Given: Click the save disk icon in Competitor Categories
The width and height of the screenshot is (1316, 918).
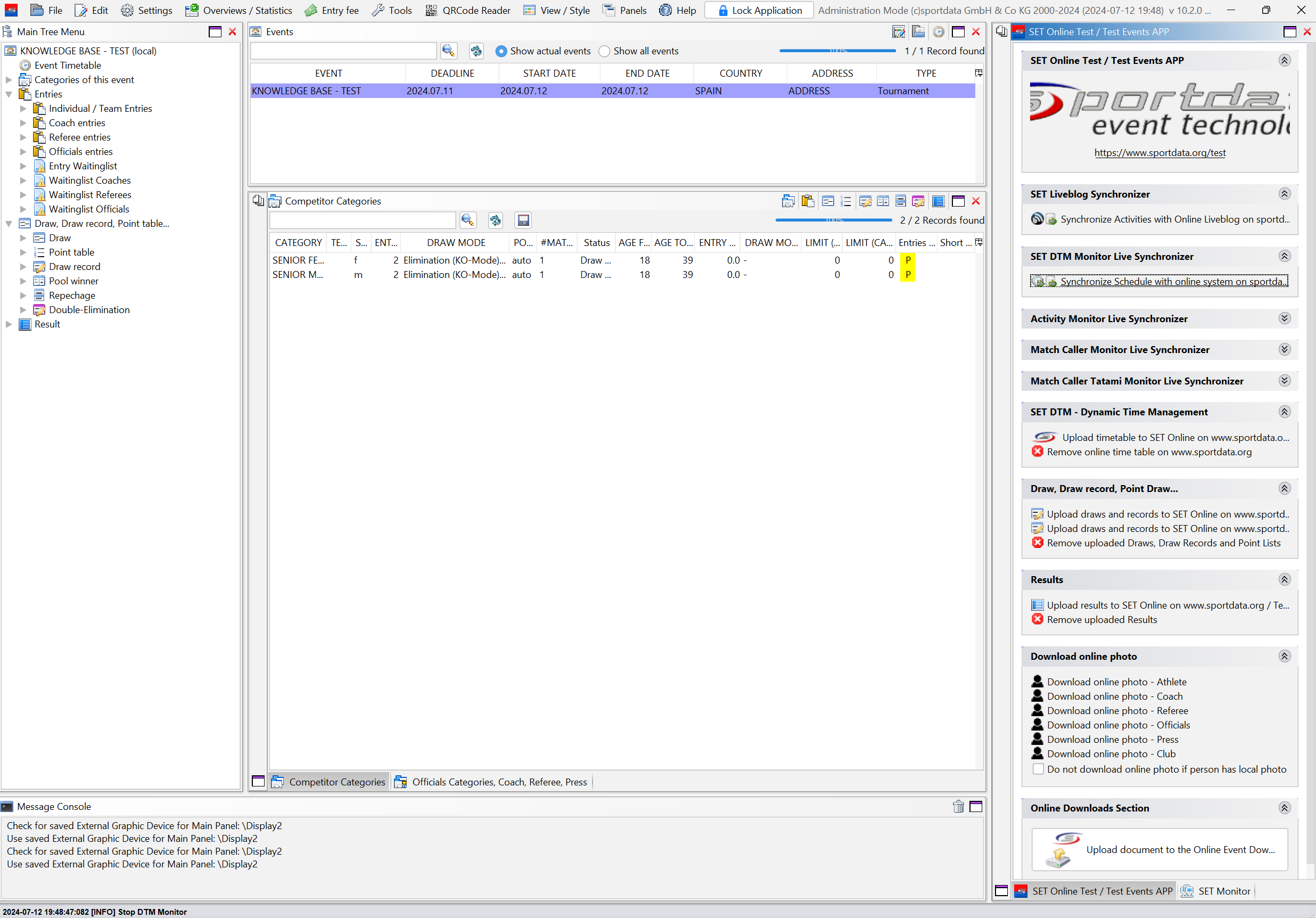Looking at the screenshot, I should [523, 220].
